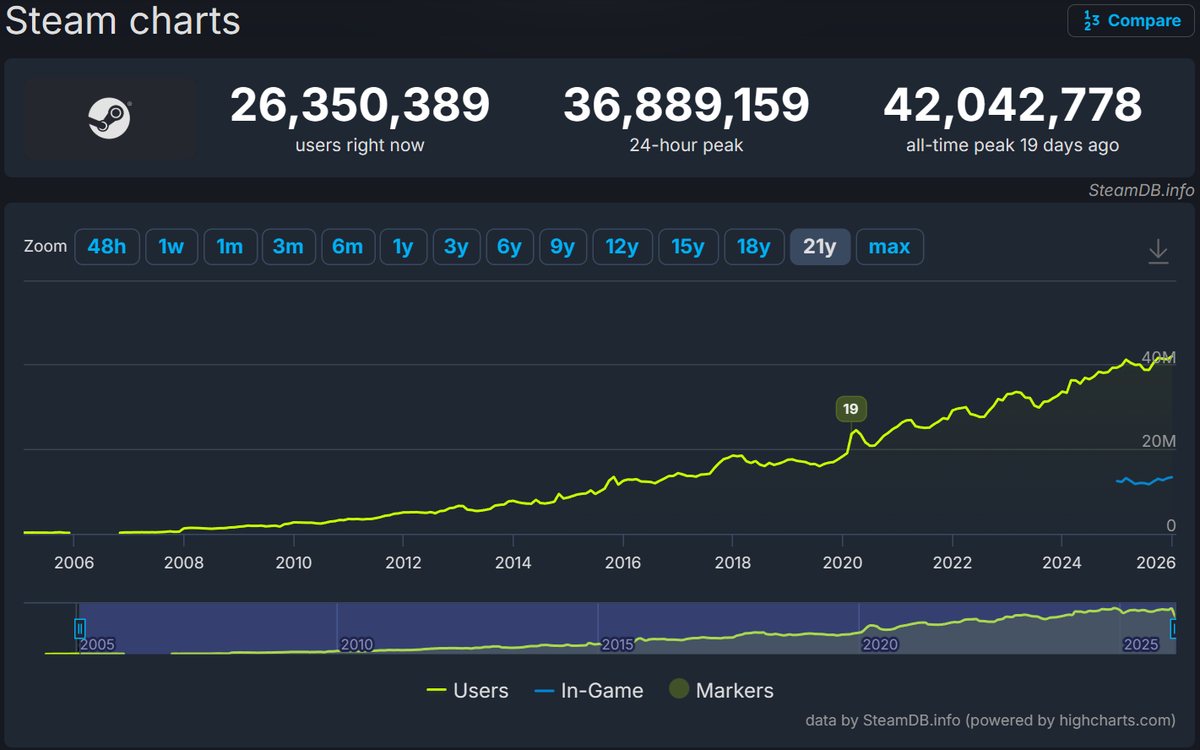Set zoom to 1m
This screenshot has width=1200, height=750.
230,247
